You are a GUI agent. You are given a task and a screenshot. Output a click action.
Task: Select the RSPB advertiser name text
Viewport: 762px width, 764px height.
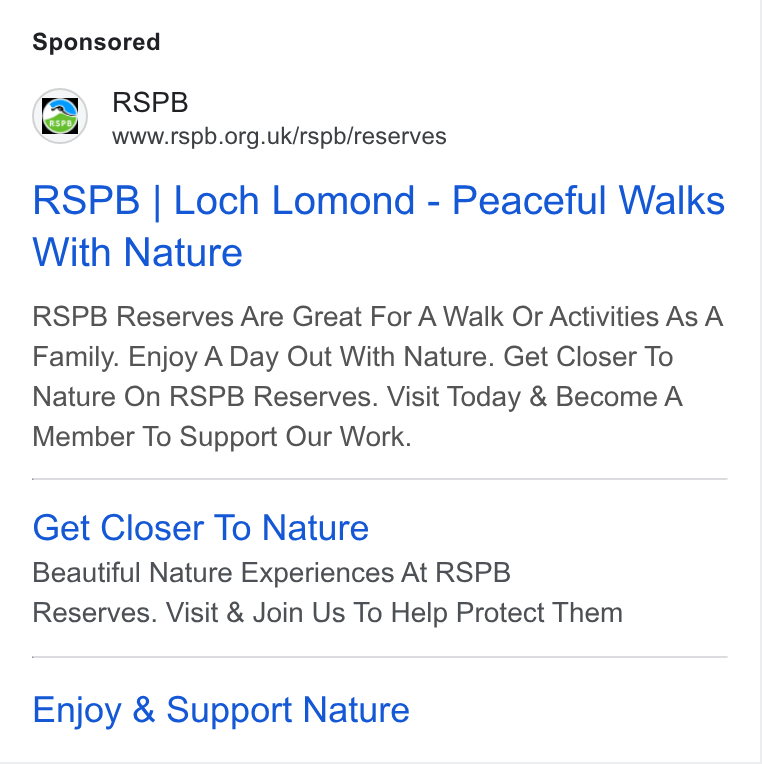150,102
